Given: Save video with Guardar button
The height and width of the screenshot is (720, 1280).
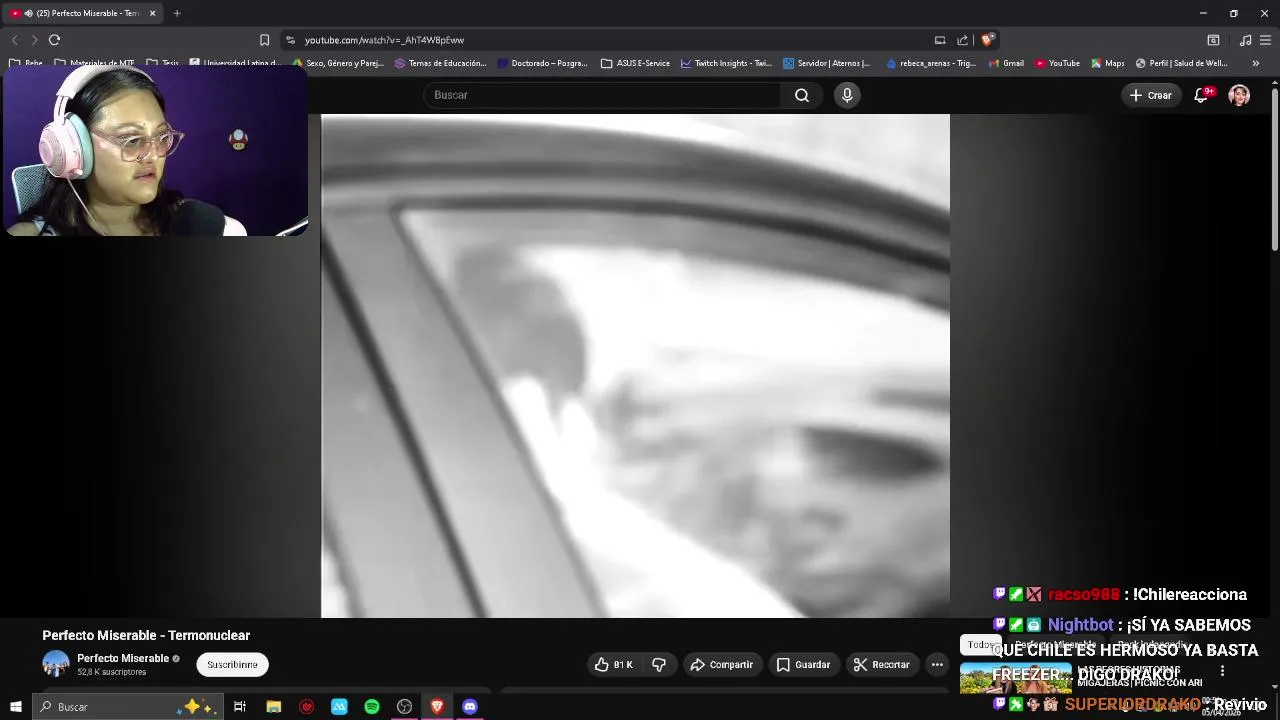Looking at the screenshot, I should click(x=803, y=664).
